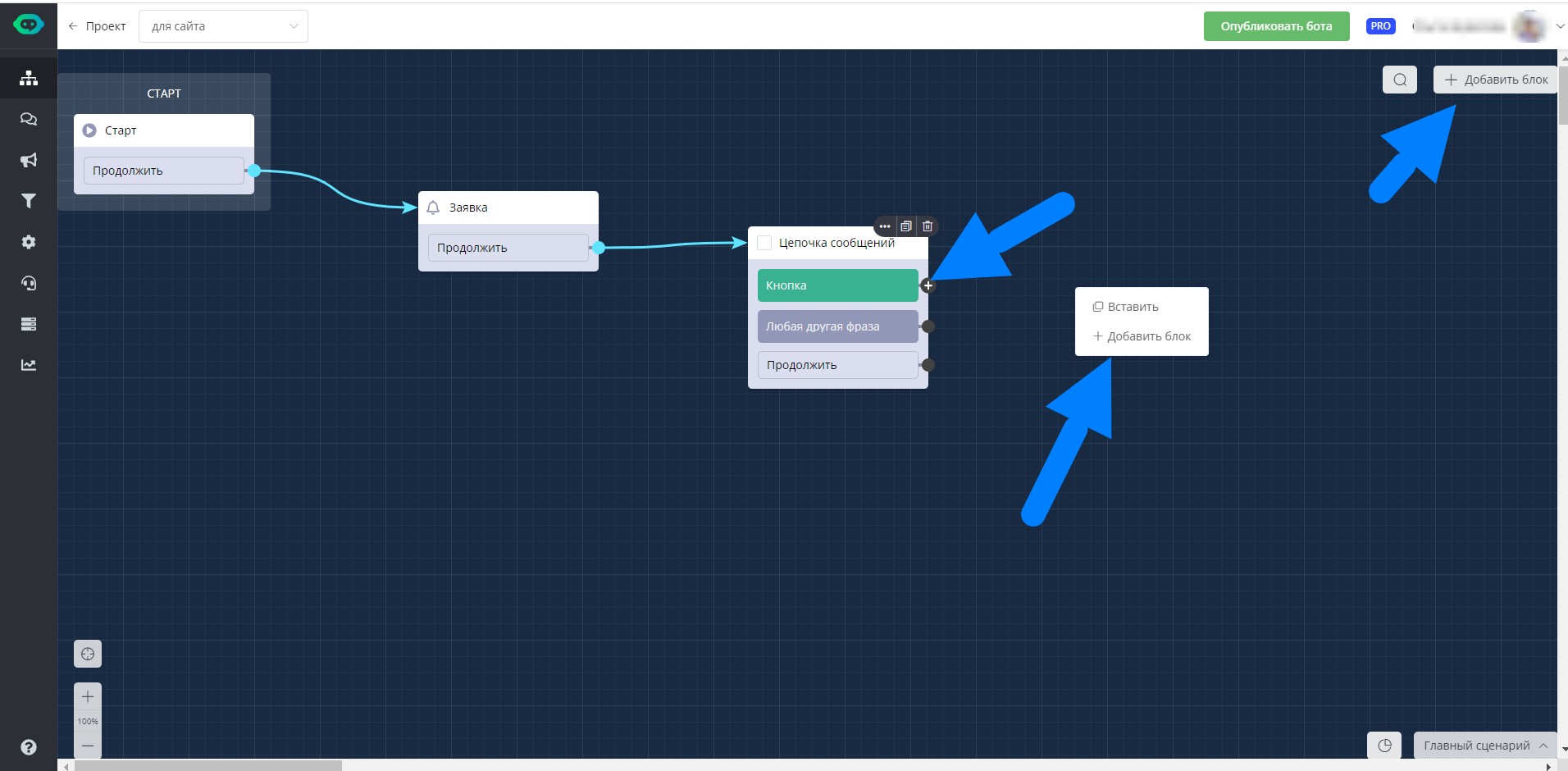Tick the Цепочка сообщений block checkbox
Screen dimensions: 1568x771
pyautogui.click(x=764, y=243)
